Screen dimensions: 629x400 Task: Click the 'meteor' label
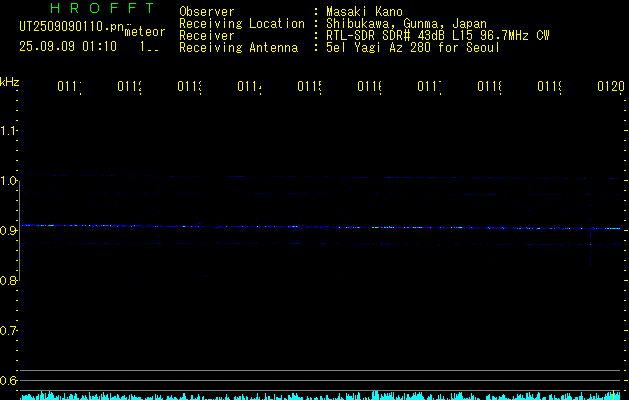pos(145,32)
